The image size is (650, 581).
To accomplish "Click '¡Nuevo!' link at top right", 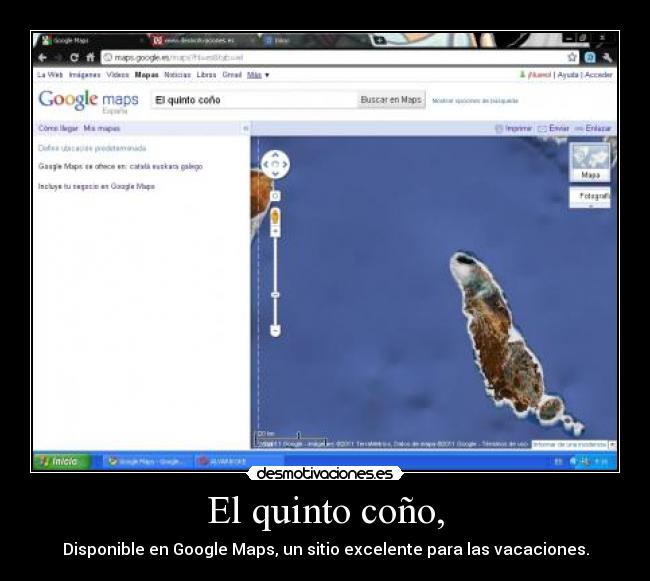I will coord(539,75).
